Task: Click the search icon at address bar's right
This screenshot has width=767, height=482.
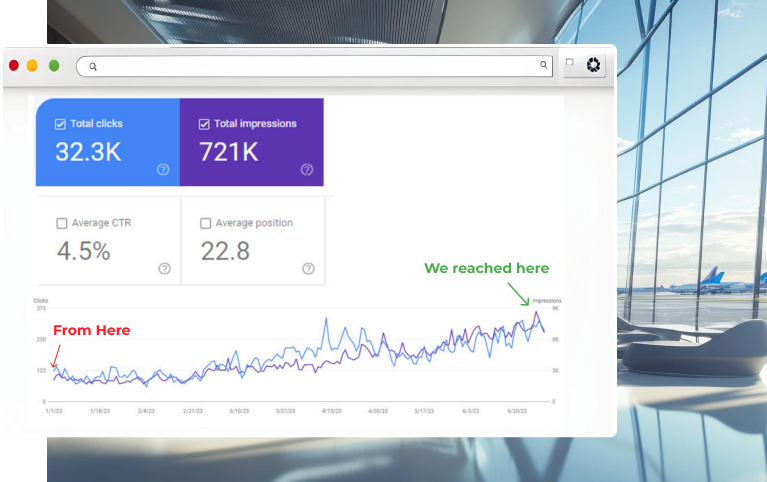Action: 544,66
